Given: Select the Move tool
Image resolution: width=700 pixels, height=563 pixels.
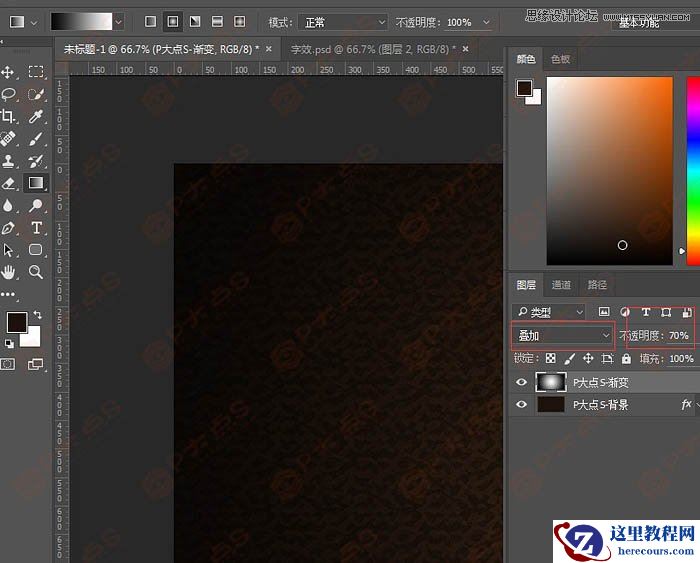Looking at the screenshot, I should [x=8, y=72].
